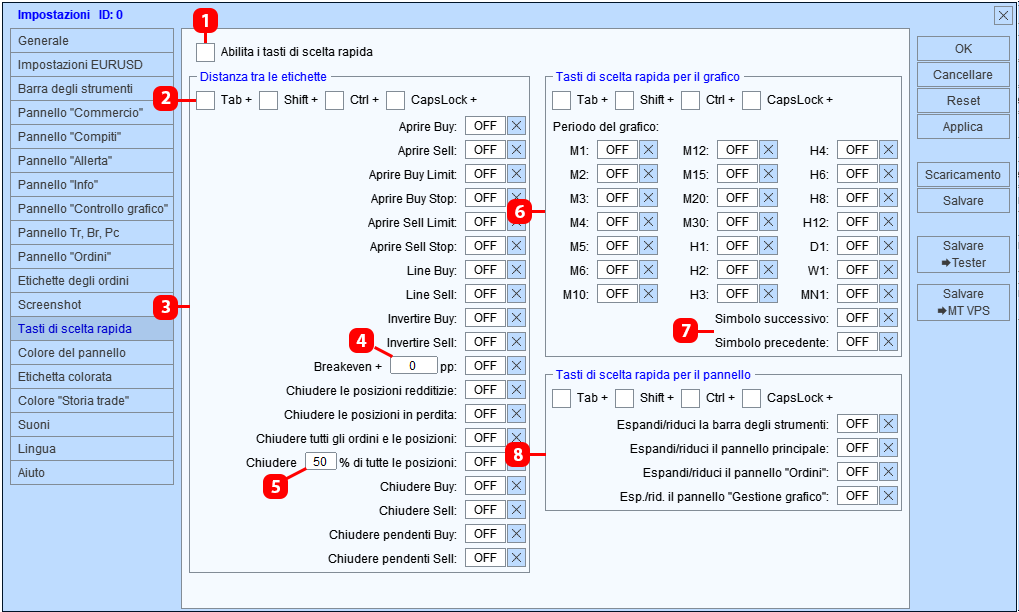
Task: Check CapsLock + for panel hotkeys
Action: [x=752, y=398]
